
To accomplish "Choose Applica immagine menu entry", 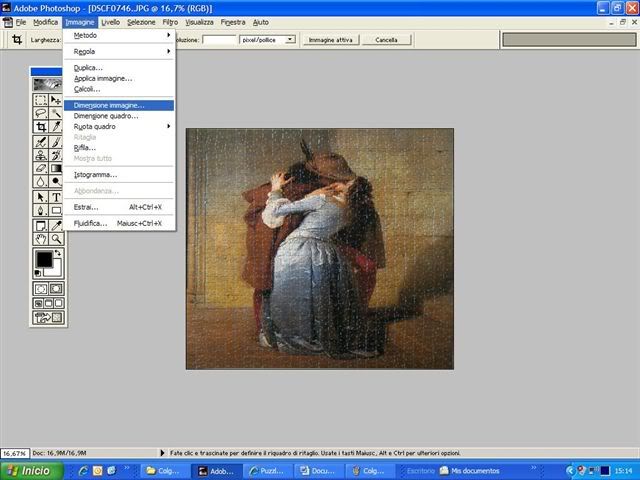I will (119, 78).
